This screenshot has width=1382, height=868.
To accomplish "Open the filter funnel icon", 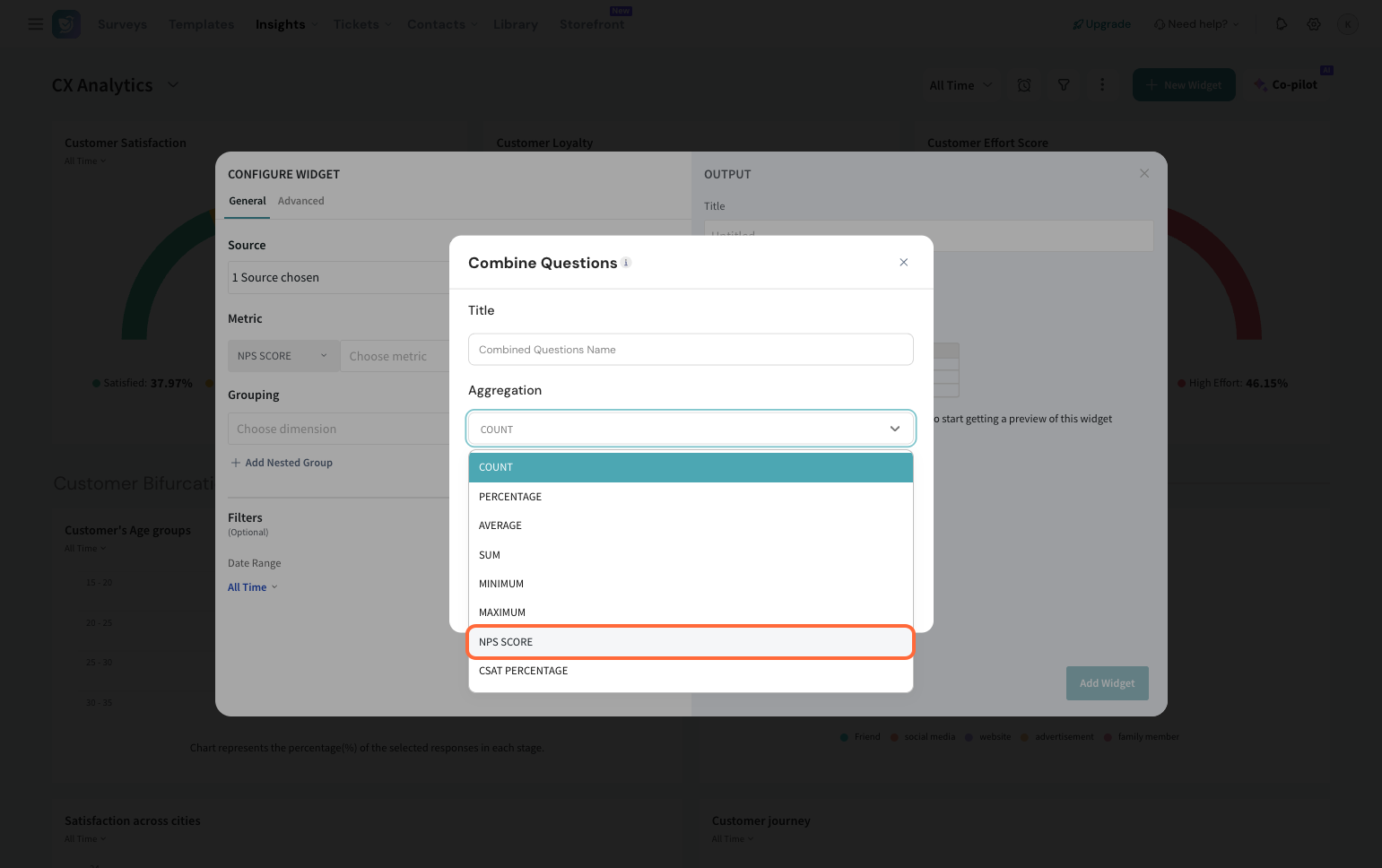I will click(1064, 85).
